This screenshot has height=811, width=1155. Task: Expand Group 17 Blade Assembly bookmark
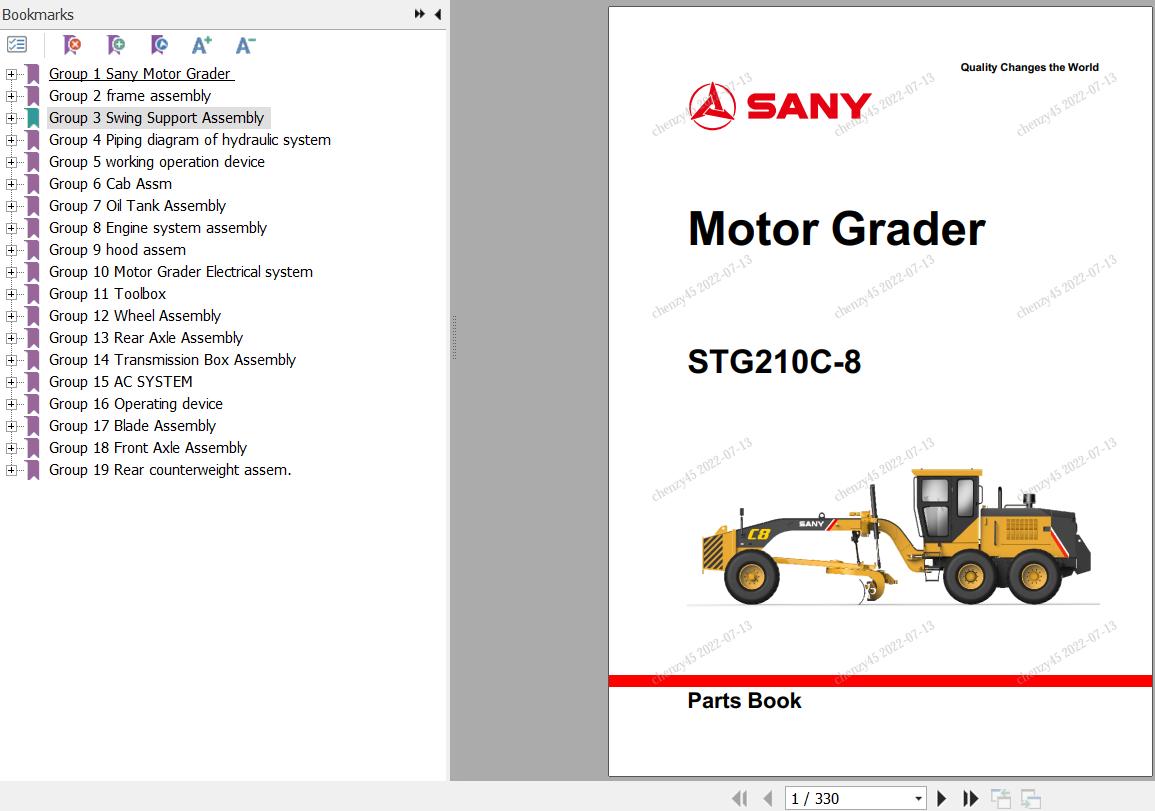[11, 426]
